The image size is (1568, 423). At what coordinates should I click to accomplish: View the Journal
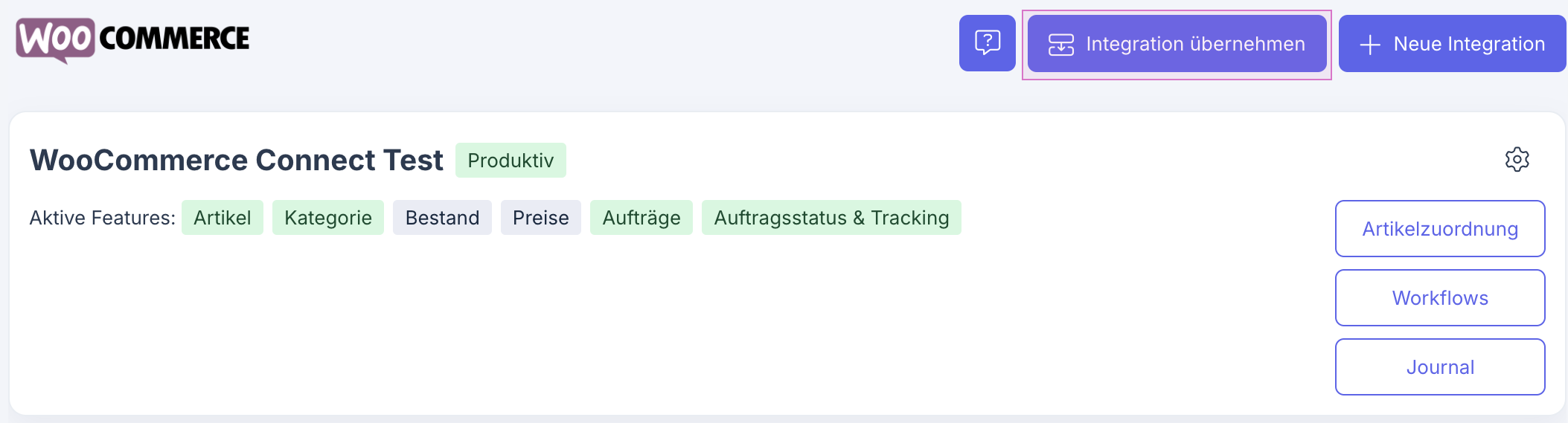tap(1439, 367)
